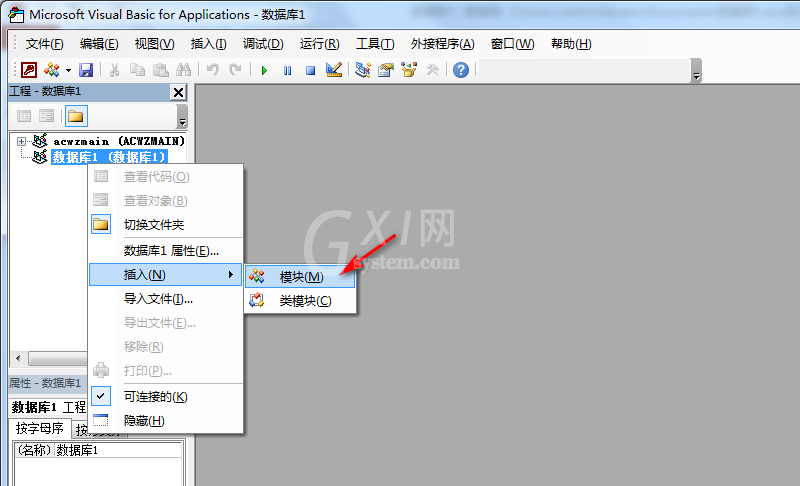The width and height of the screenshot is (800, 486).
Task: Click the Toolbox wrench icon
Action: tap(432, 70)
